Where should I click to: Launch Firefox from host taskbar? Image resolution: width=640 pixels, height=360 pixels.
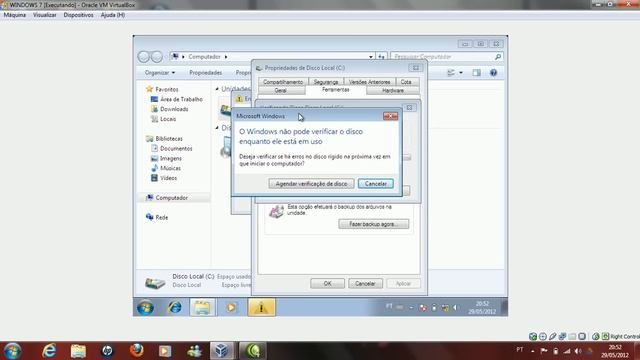tap(136, 351)
